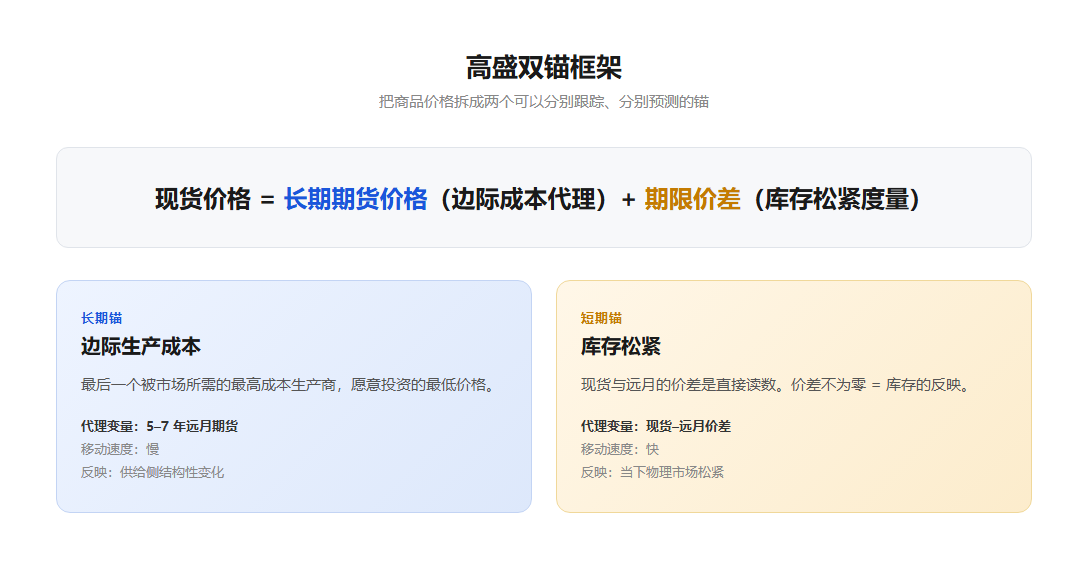Click the 长期锚 label
Image resolution: width=1088 pixels, height=561 pixels.
[x=101, y=318]
